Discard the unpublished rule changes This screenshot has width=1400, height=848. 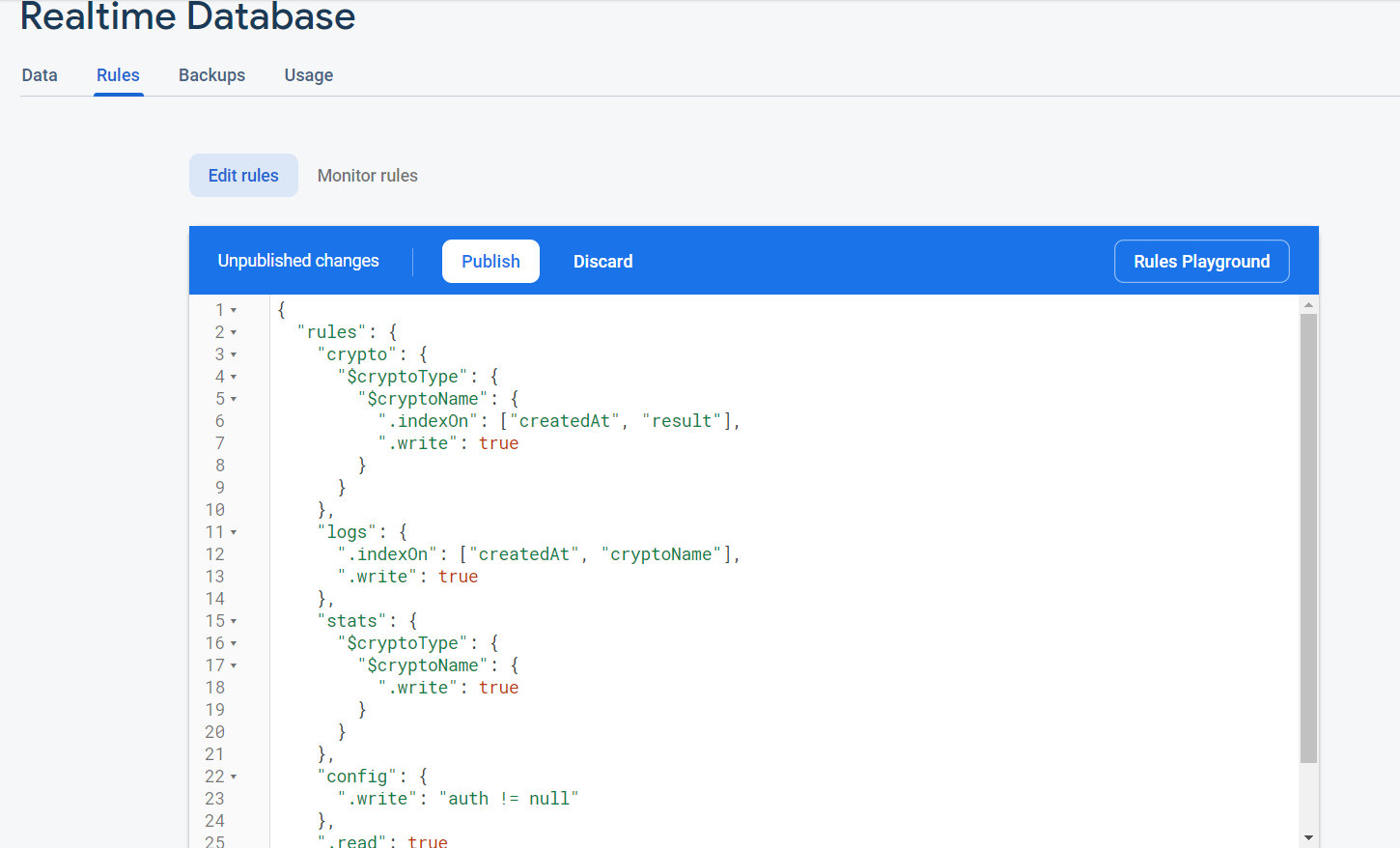(x=602, y=262)
